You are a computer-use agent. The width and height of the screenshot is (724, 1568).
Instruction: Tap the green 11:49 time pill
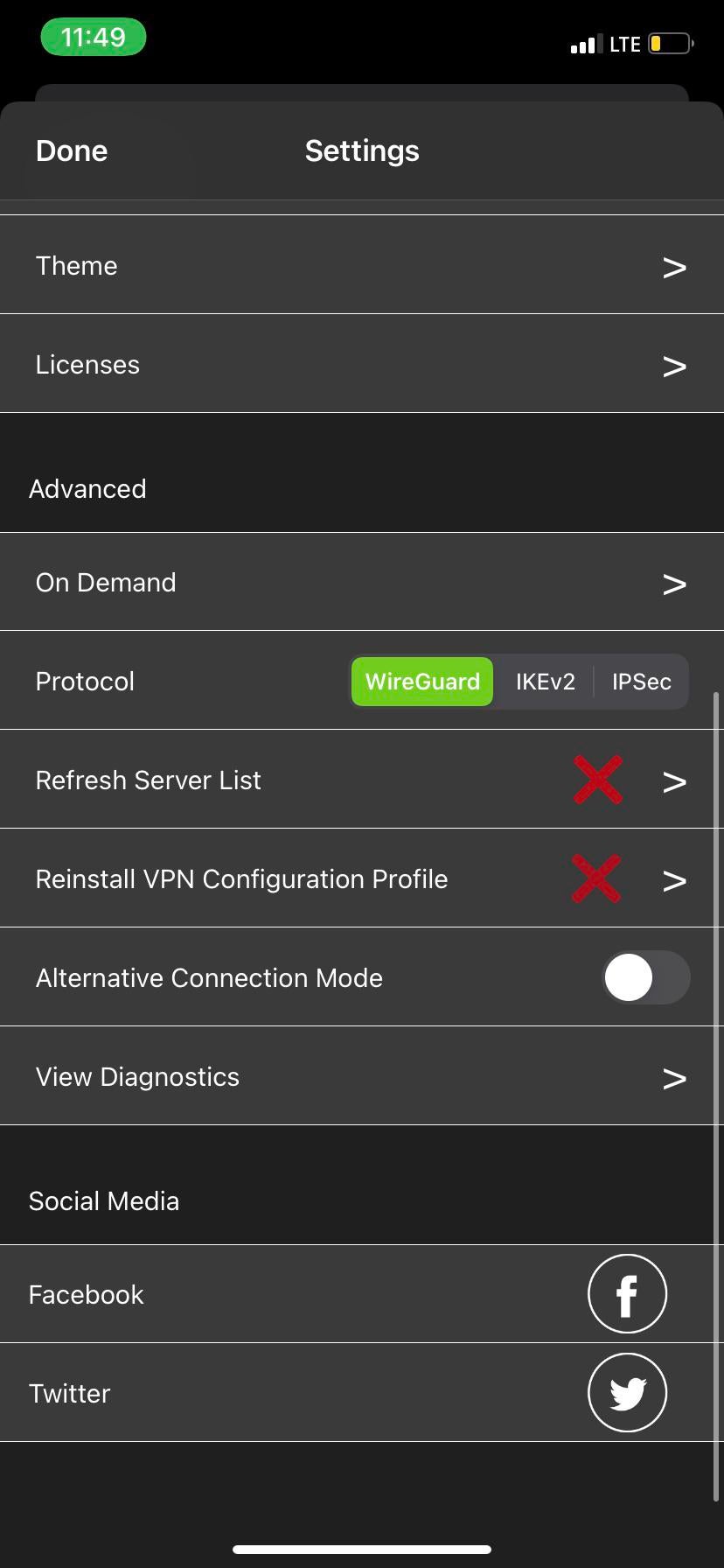pyautogui.click(x=93, y=38)
